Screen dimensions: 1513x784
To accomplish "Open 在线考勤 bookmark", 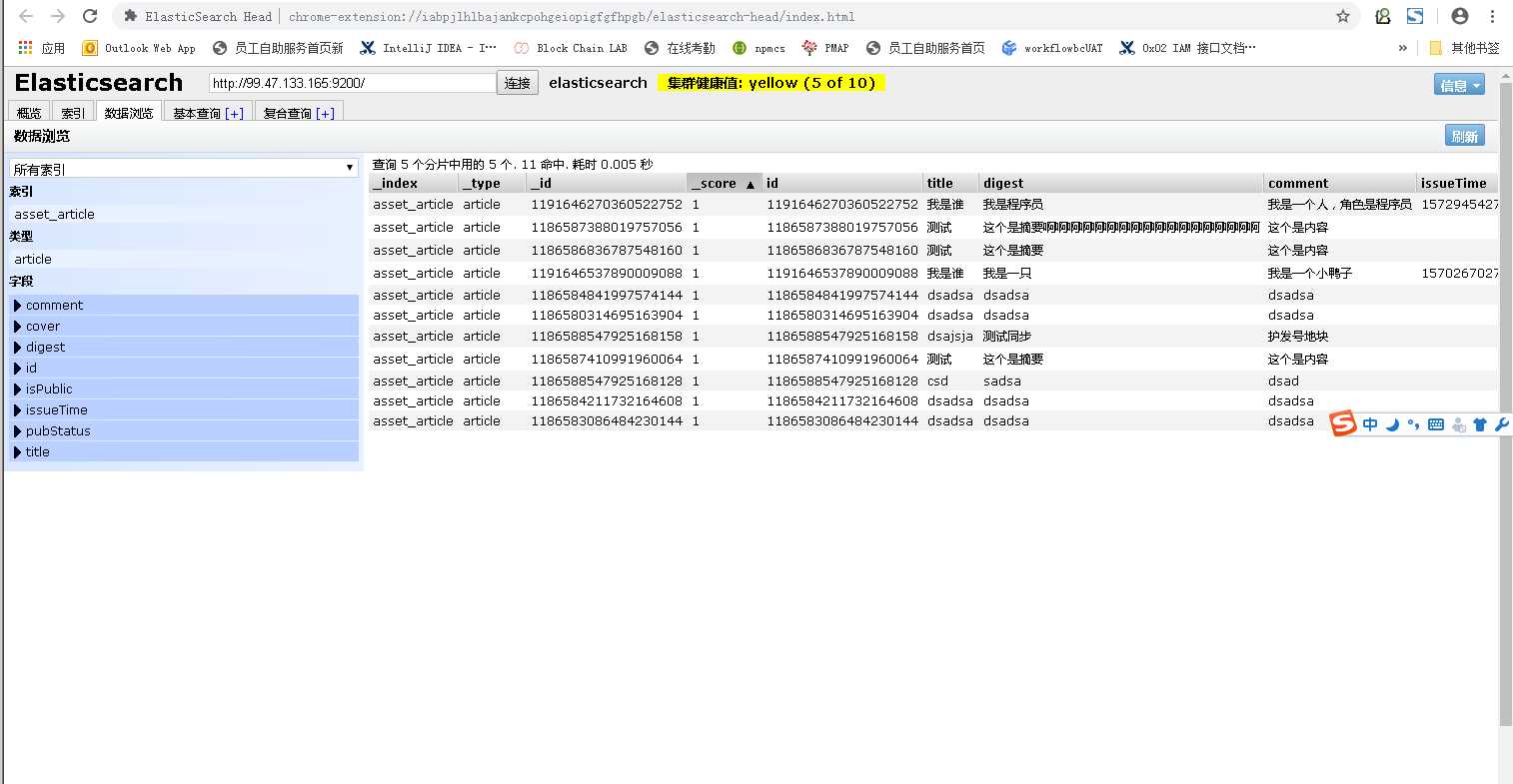I will point(680,47).
